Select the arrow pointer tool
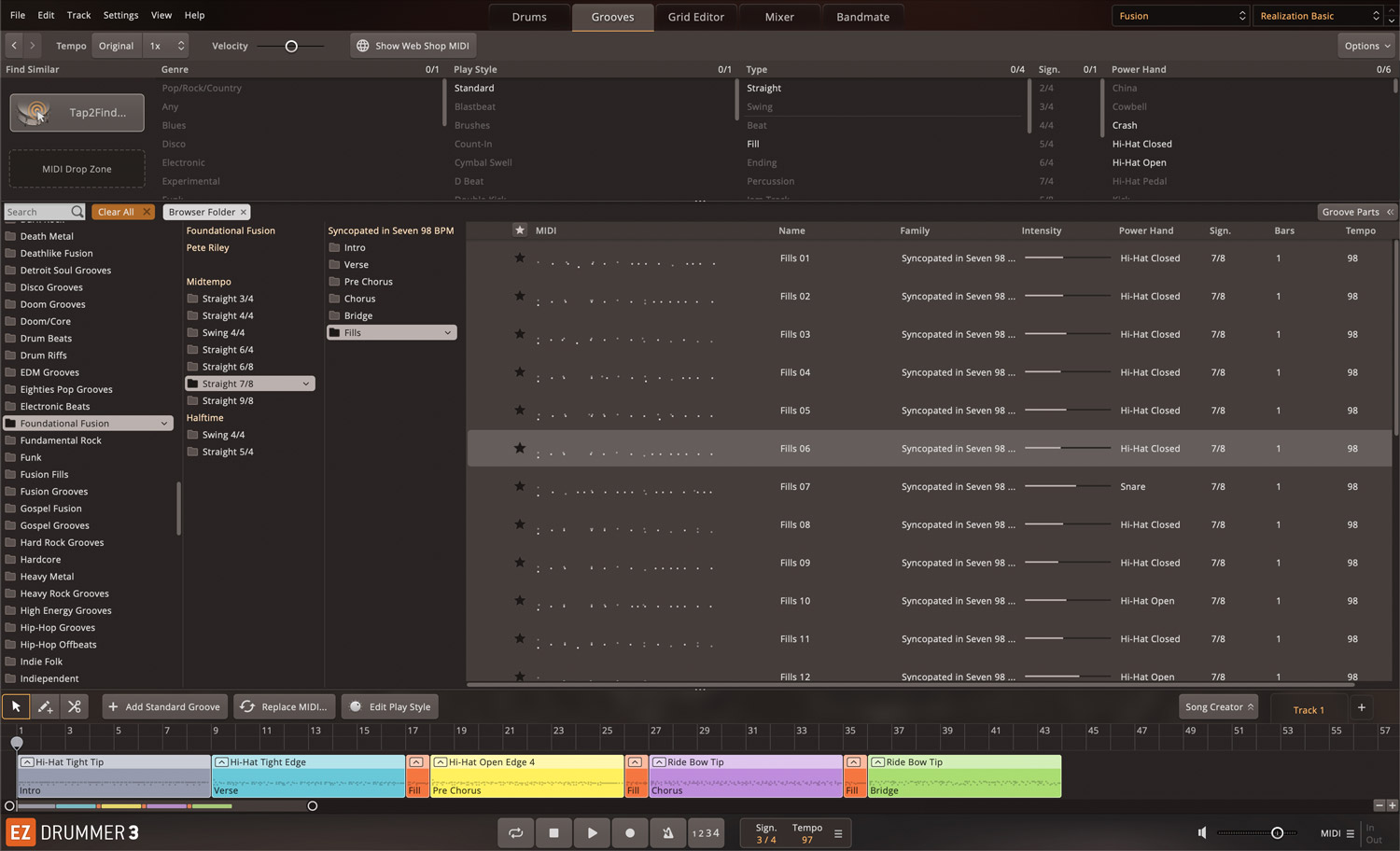This screenshot has height=851, width=1400. pyautogui.click(x=16, y=707)
